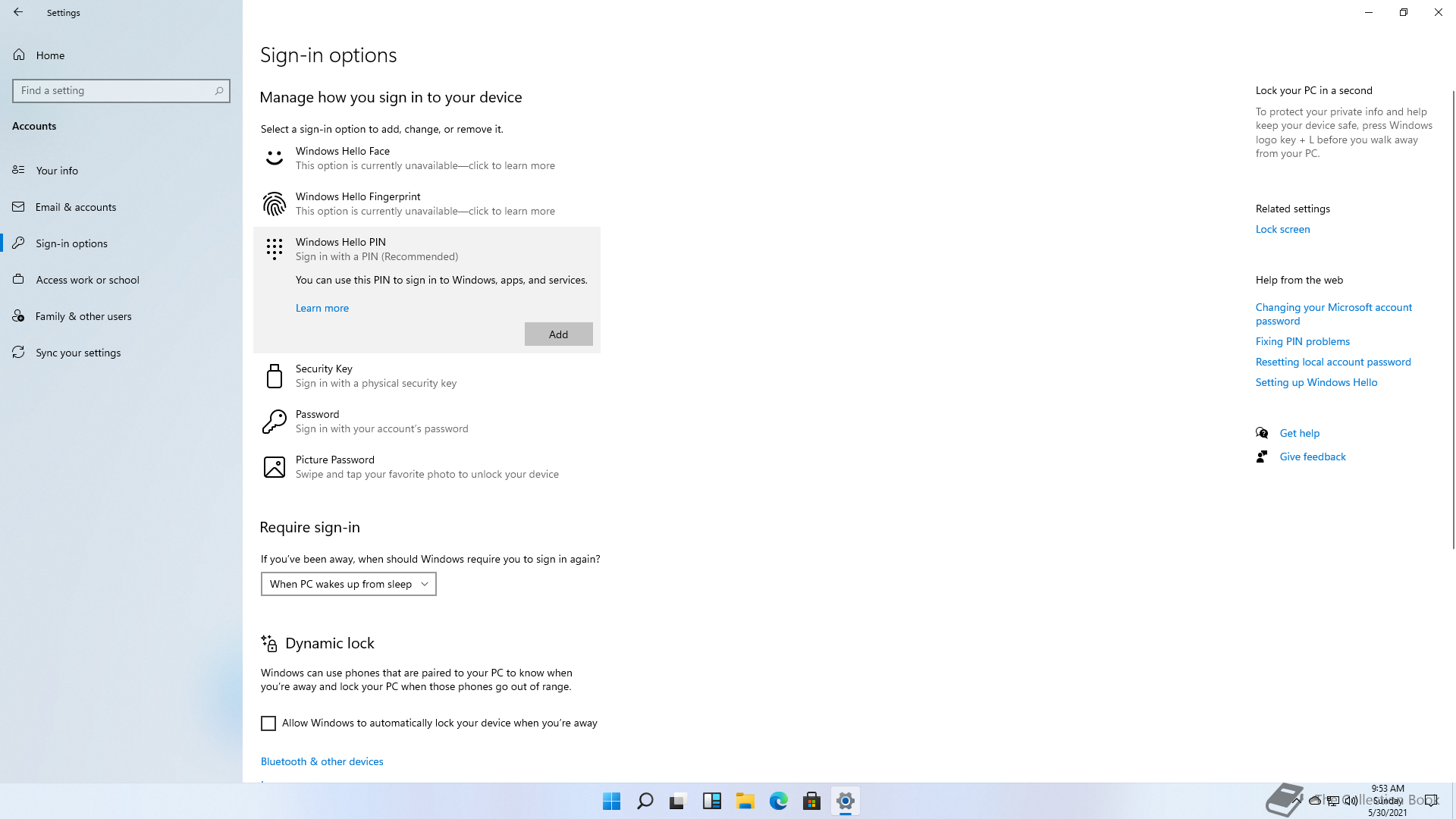Open Your info in the Accounts sidebar
The height and width of the screenshot is (819, 1456).
pyautogui.click(x=121, y=170)
